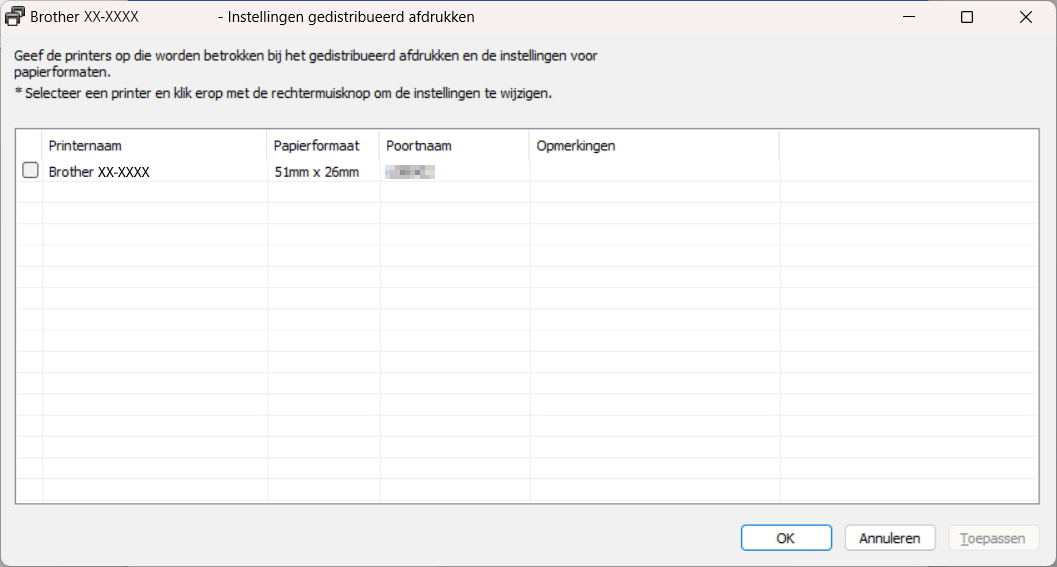Viewport: 1057px width, 567px height.
Task: Click the blurred port name cell
Action: (410, 172)
